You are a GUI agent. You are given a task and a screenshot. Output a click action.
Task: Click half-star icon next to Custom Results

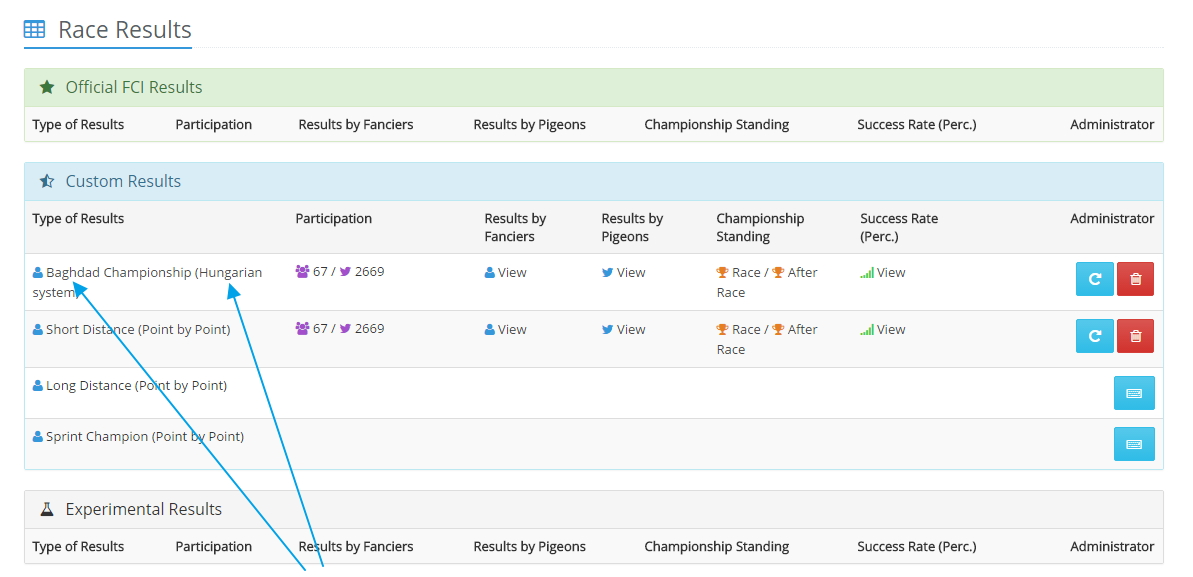[x=47, y=181]
